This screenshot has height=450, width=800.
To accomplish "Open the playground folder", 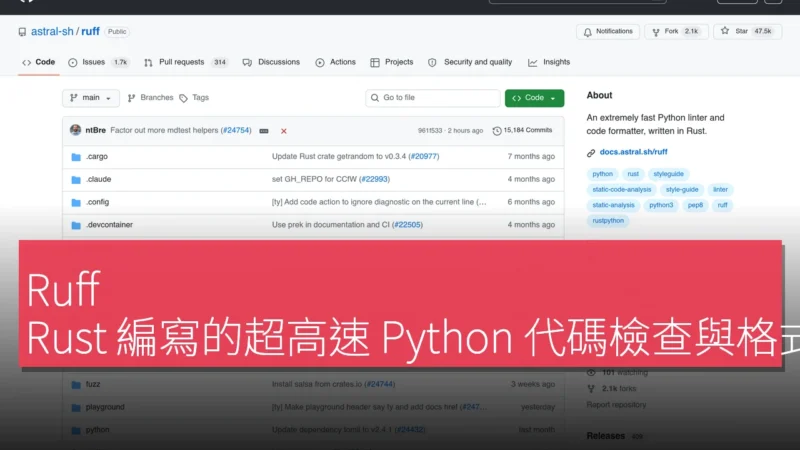I will [105, 407].
